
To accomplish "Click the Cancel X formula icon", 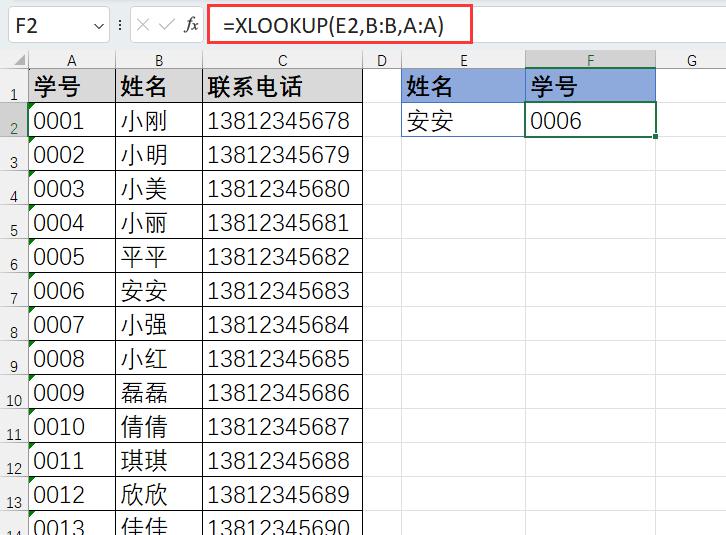I will pos(143,25).
